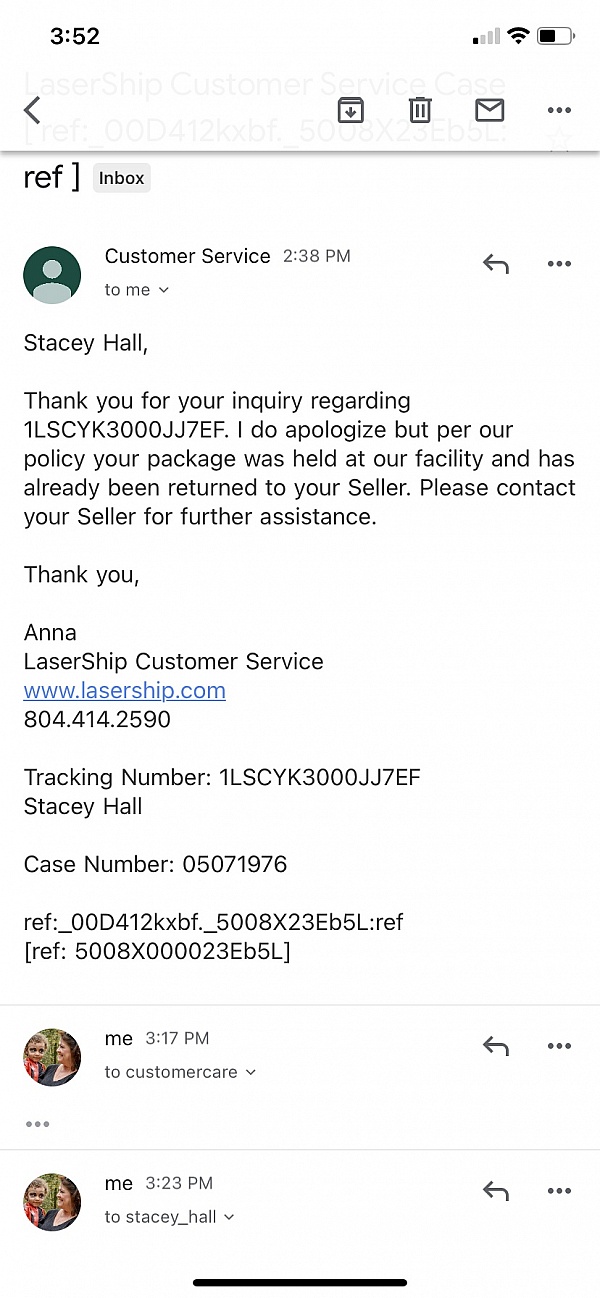This screenshot has height=1298, width=600.
Task: Show trimmed content via the ellipsis
Action: (38, 1124)
